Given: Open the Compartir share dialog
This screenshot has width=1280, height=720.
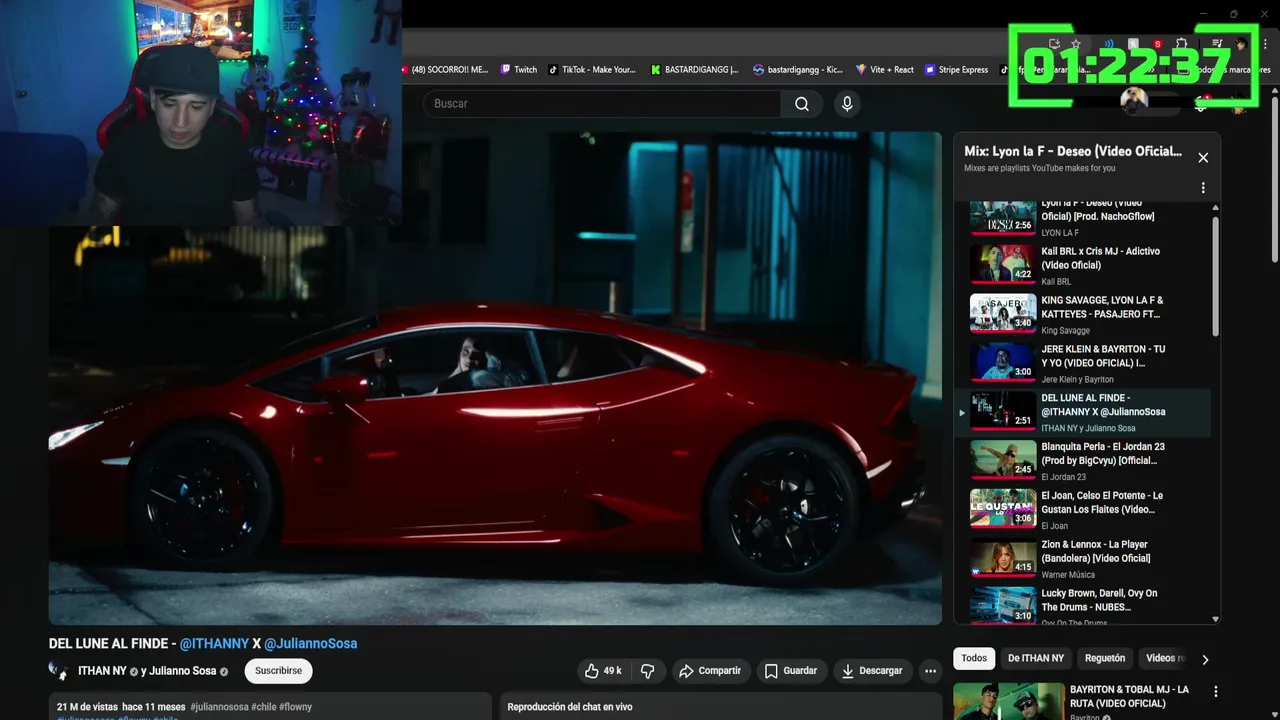Looking at the screenshot, I should coord(710,671).
